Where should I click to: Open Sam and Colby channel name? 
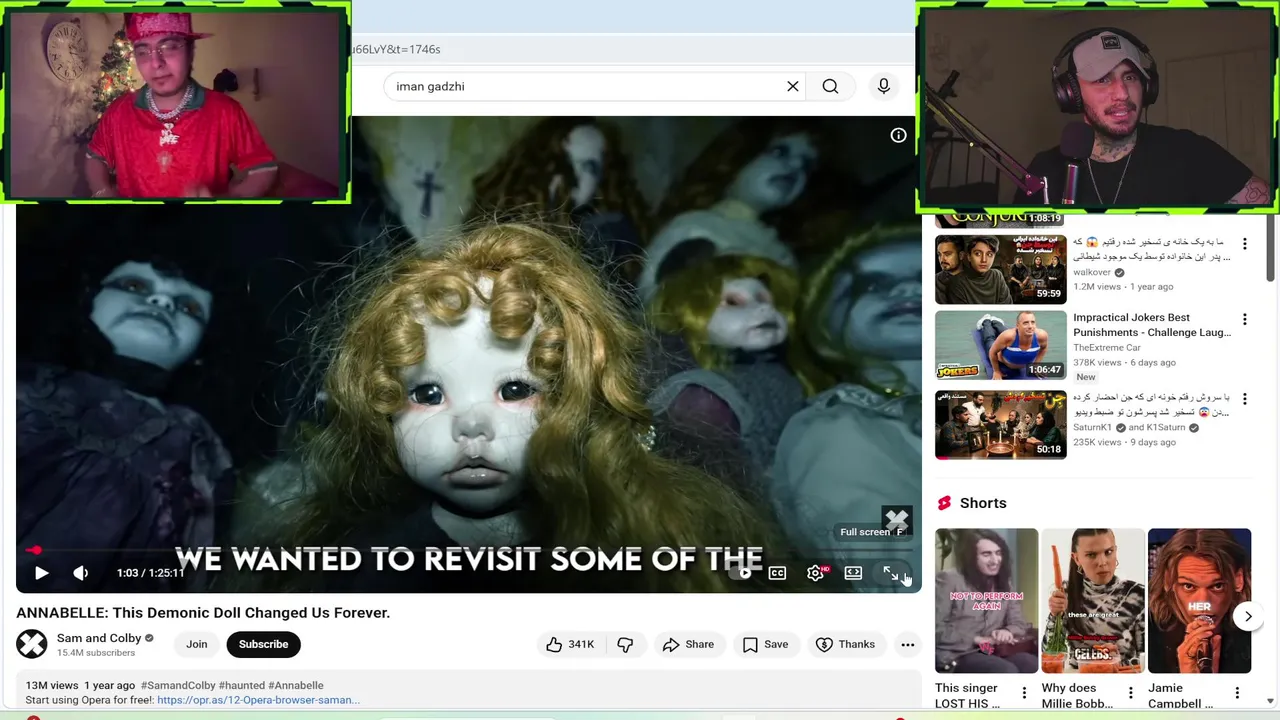click(98, 638)
